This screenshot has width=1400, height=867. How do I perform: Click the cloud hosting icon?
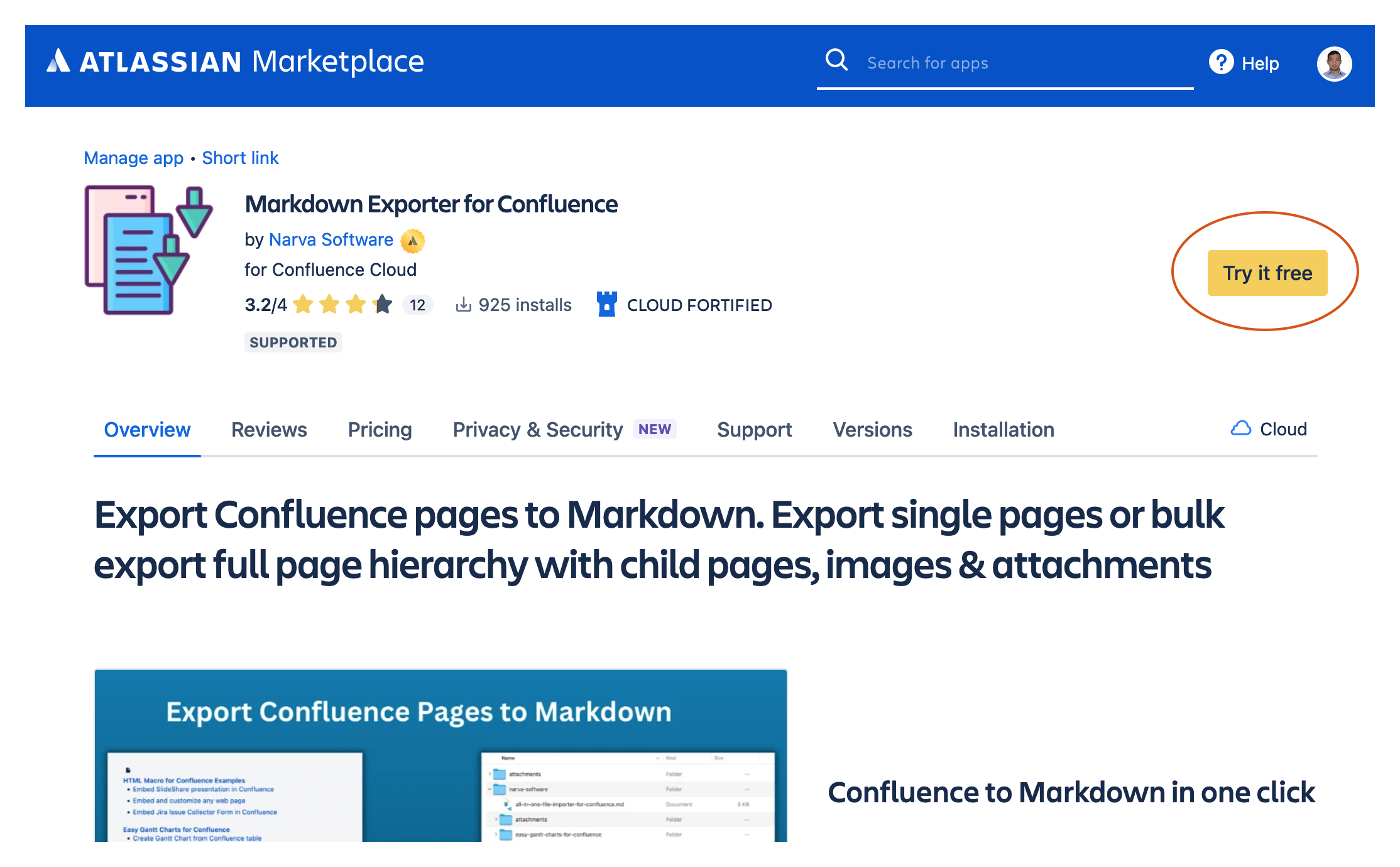click(1240, 428)
